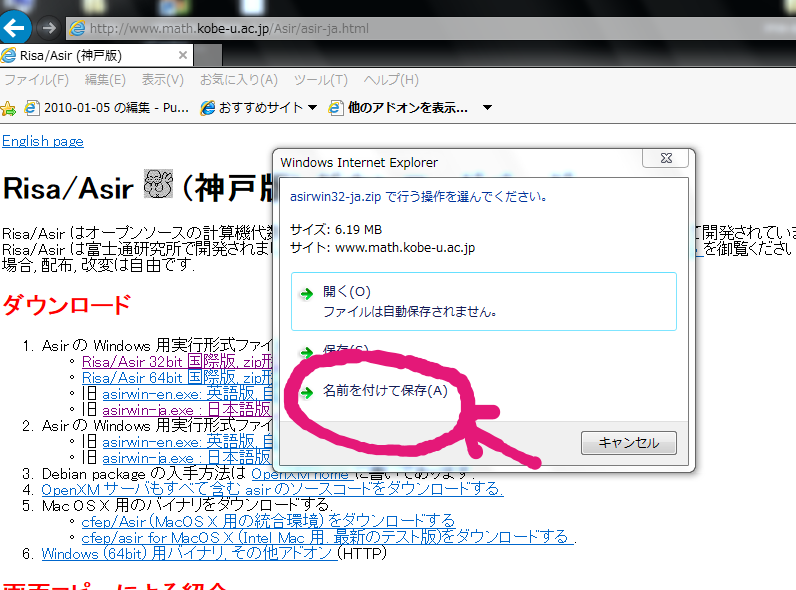Image resolution: width=796 pixels, height=590 pixels.
Task: Open cfep/asir for MacOS X Intel Mac link
Action: (x=327, y=538)
